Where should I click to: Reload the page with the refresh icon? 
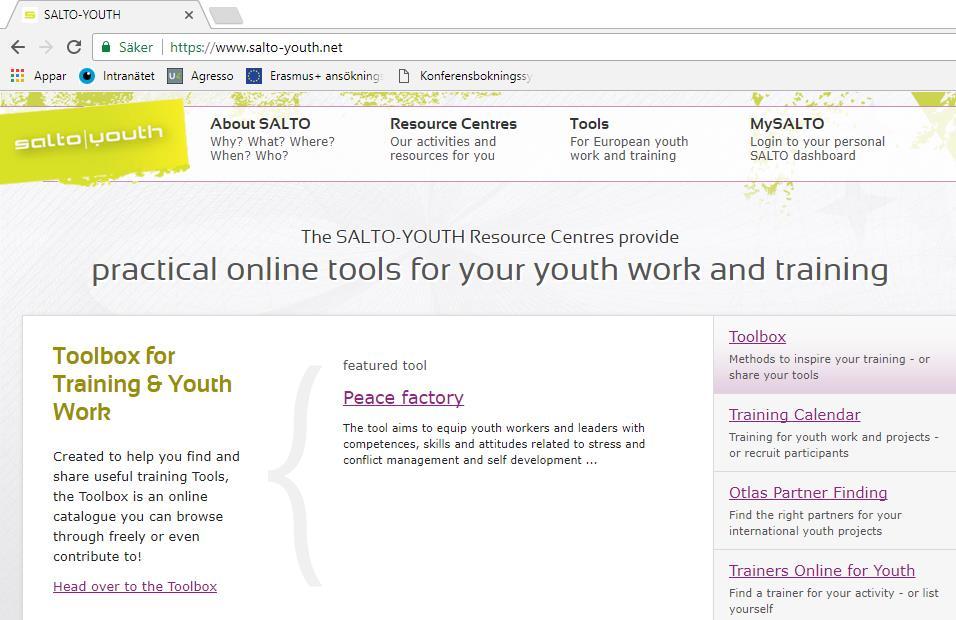click(74, 47)
